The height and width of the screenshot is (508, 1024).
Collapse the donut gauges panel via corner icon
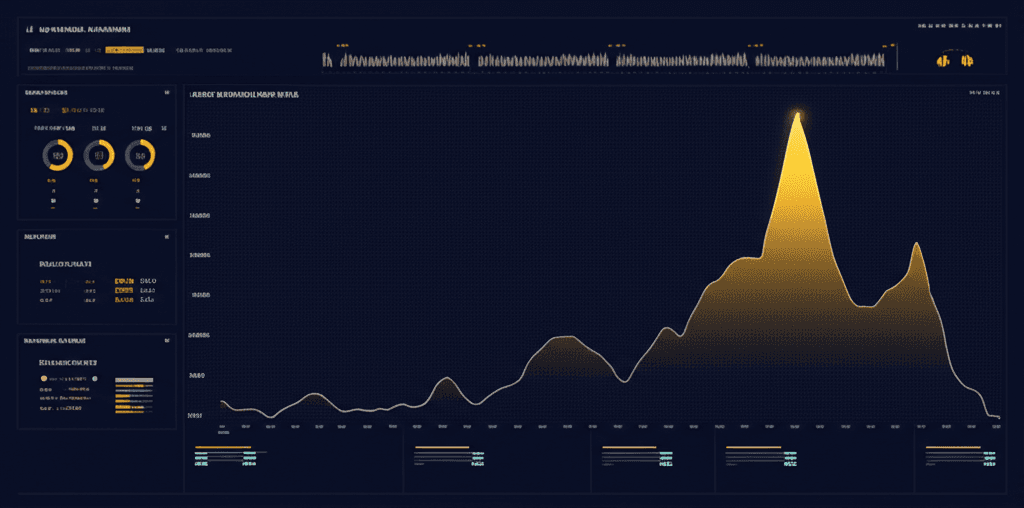click(168, 93)
